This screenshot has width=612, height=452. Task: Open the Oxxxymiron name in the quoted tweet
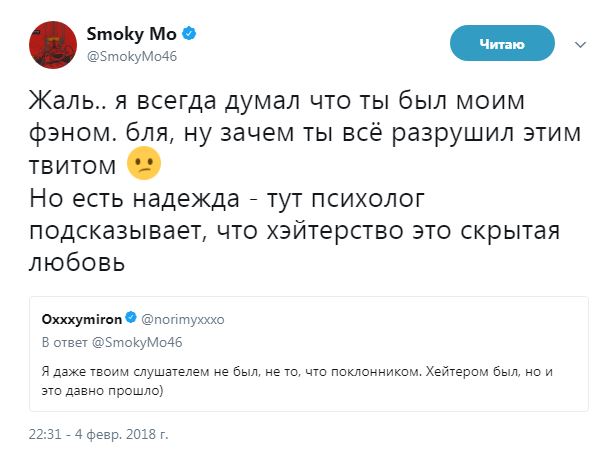coord(81,319)
